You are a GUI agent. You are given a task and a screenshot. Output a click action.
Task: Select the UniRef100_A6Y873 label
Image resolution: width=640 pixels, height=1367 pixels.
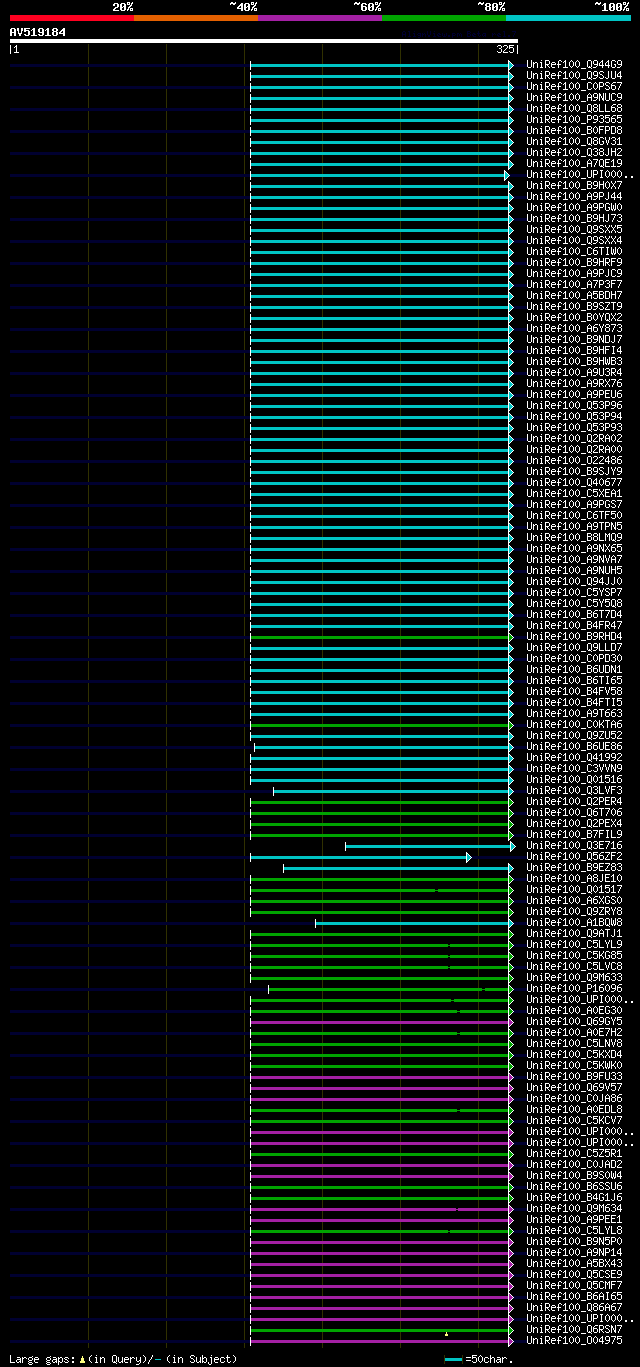point(574,328)
